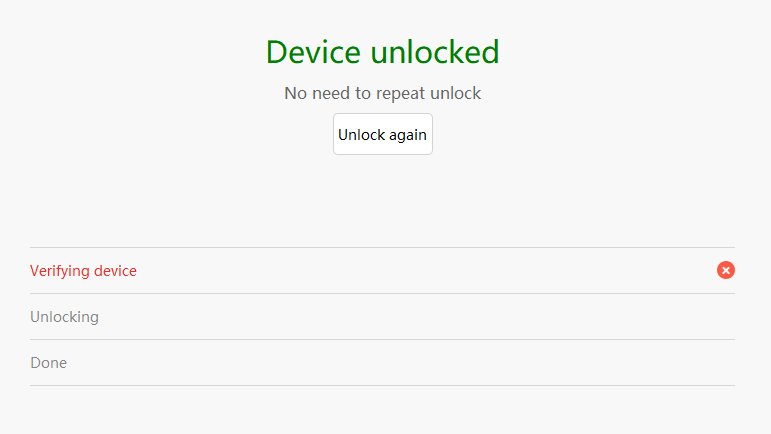771x434 pixels.
Task: Select the Verifying device step
Action: pos(383,270)
